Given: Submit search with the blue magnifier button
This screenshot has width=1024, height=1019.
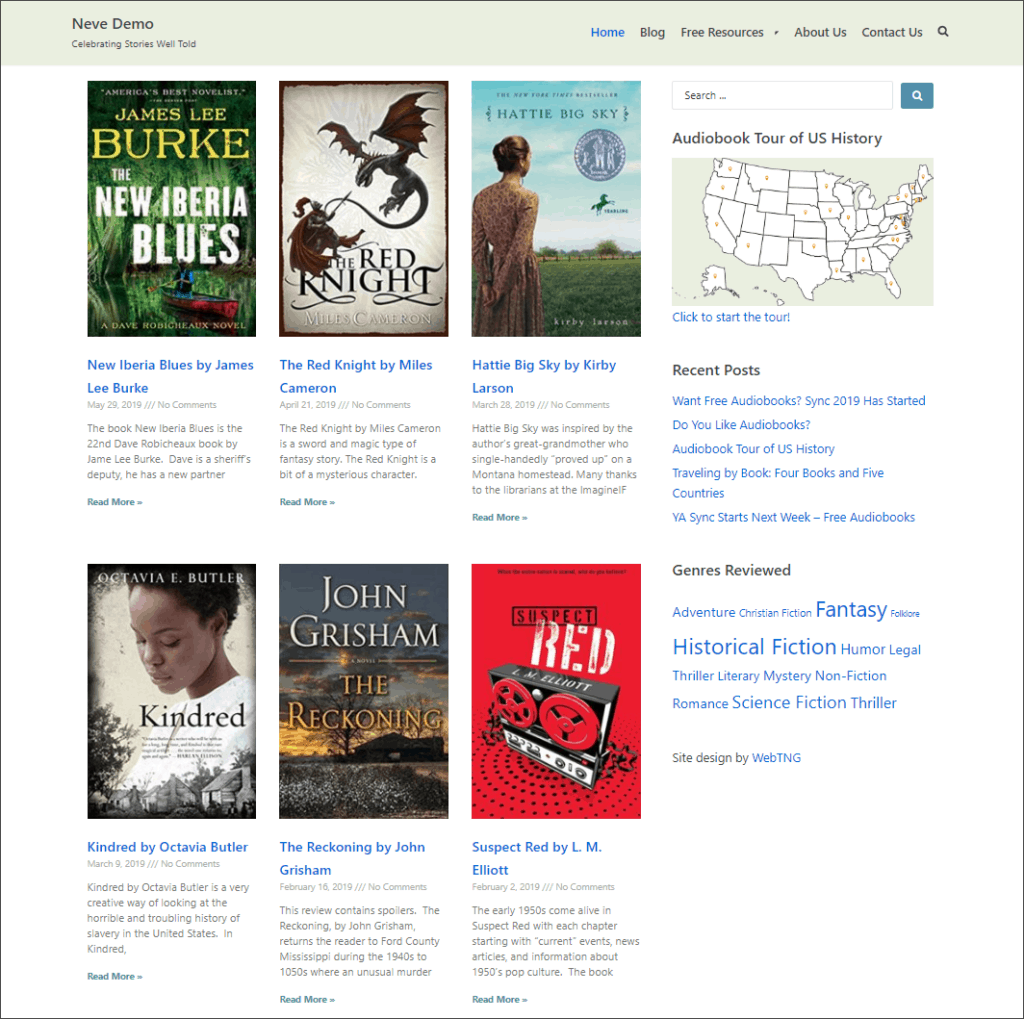Looking at the screenshot, I should click(916, 95).
